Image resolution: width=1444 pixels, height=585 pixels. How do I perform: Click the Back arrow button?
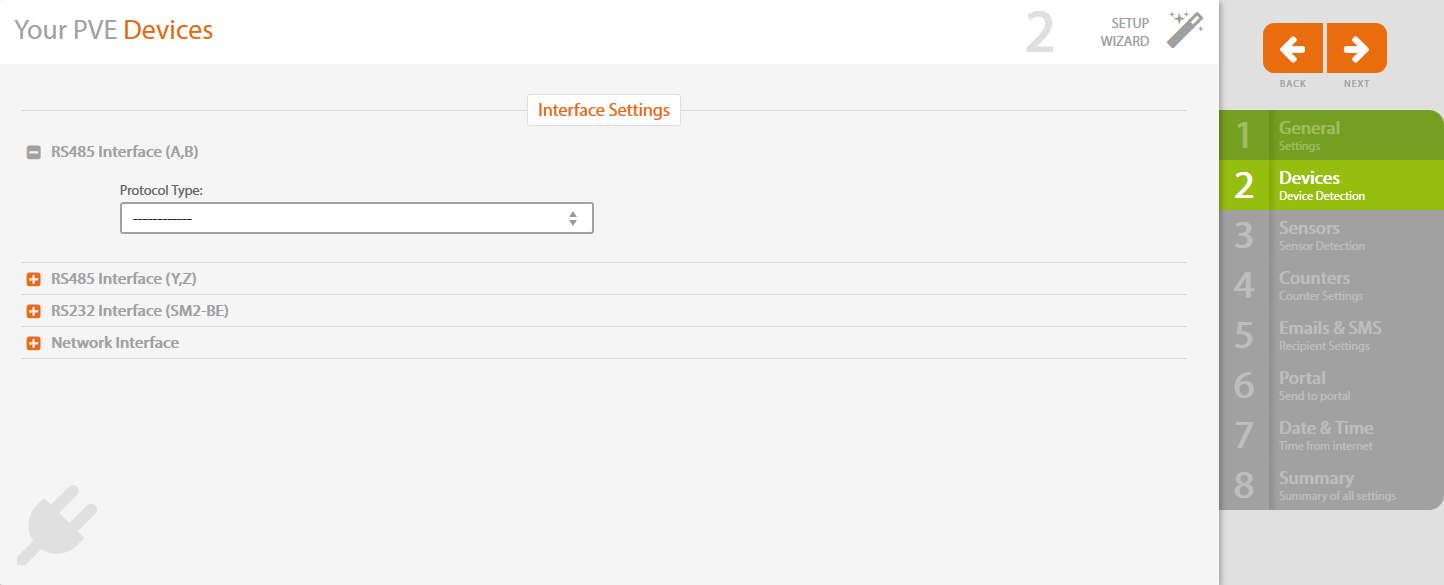tap(1293, 48)
